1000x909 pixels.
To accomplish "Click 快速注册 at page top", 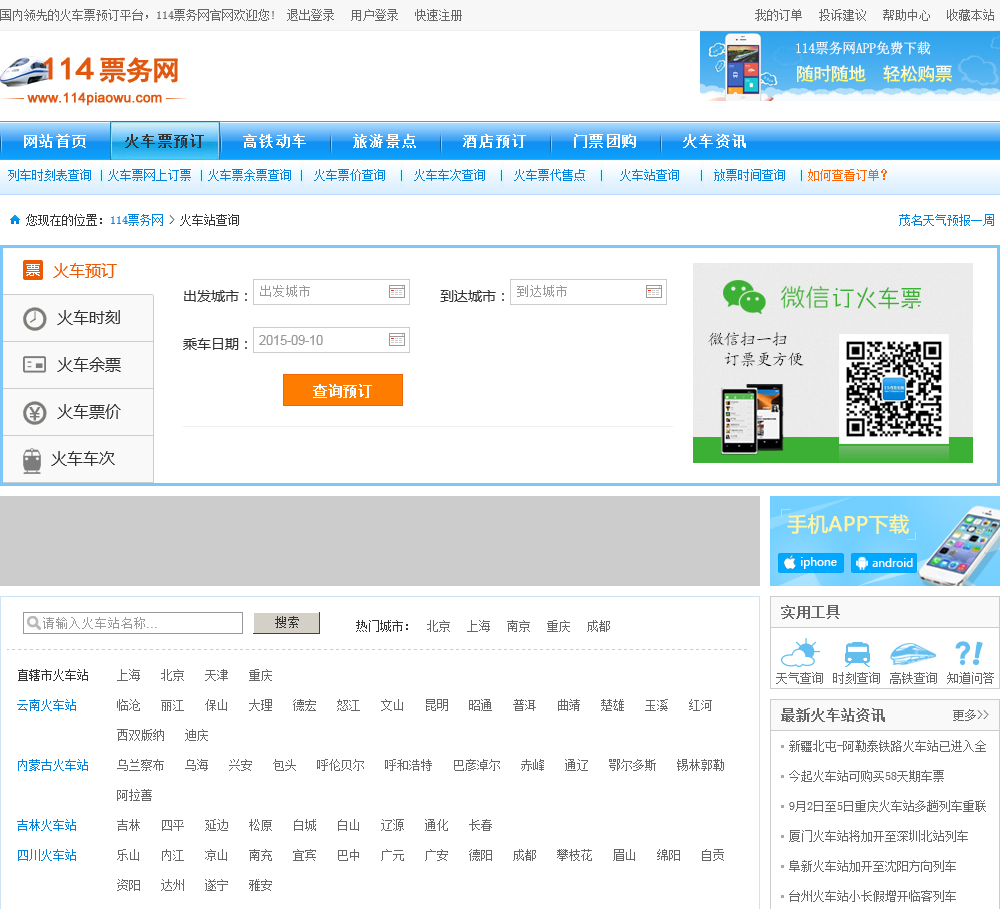I will click(x=438, y=15).
